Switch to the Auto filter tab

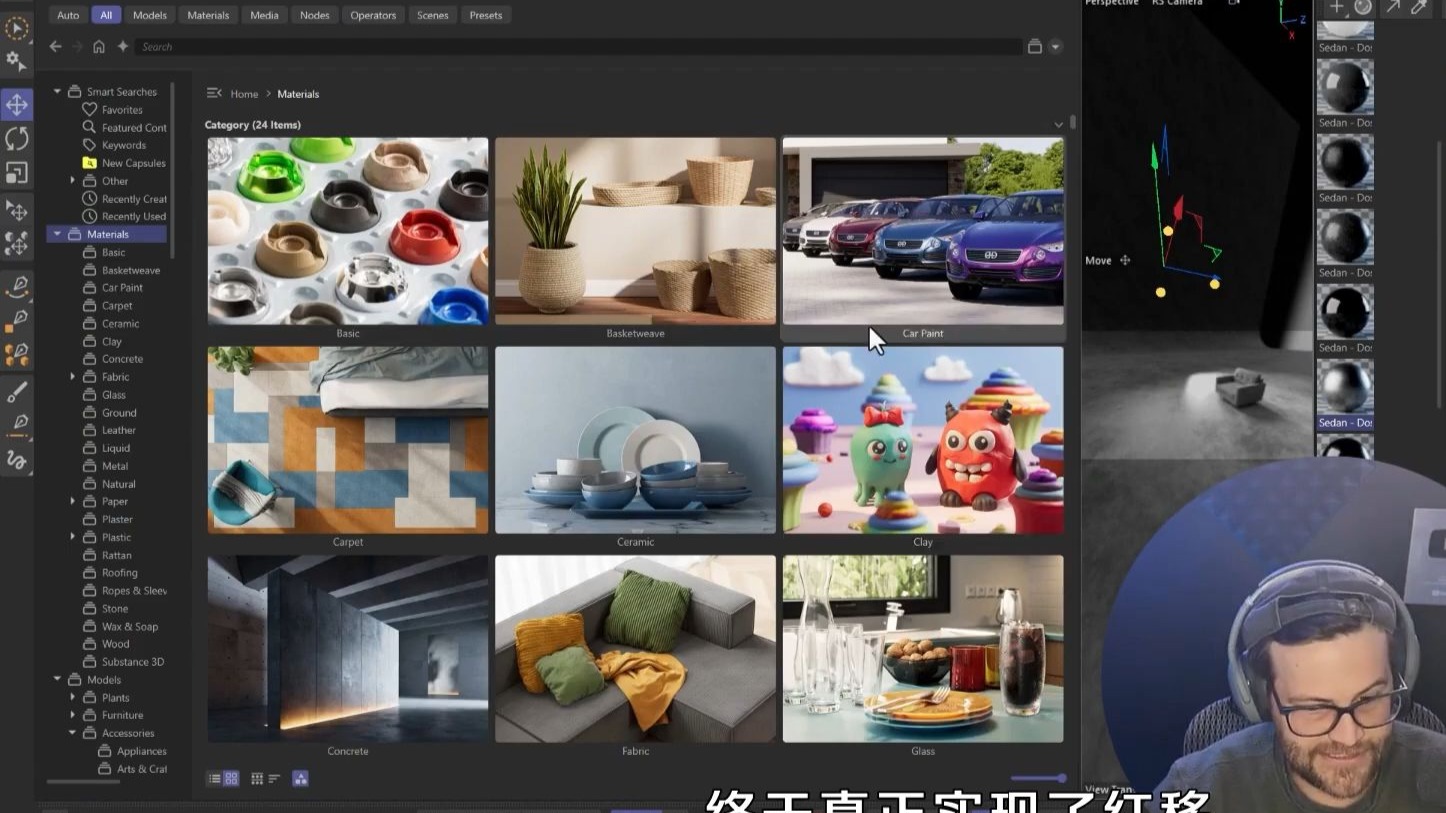click(x=68, y=15)
